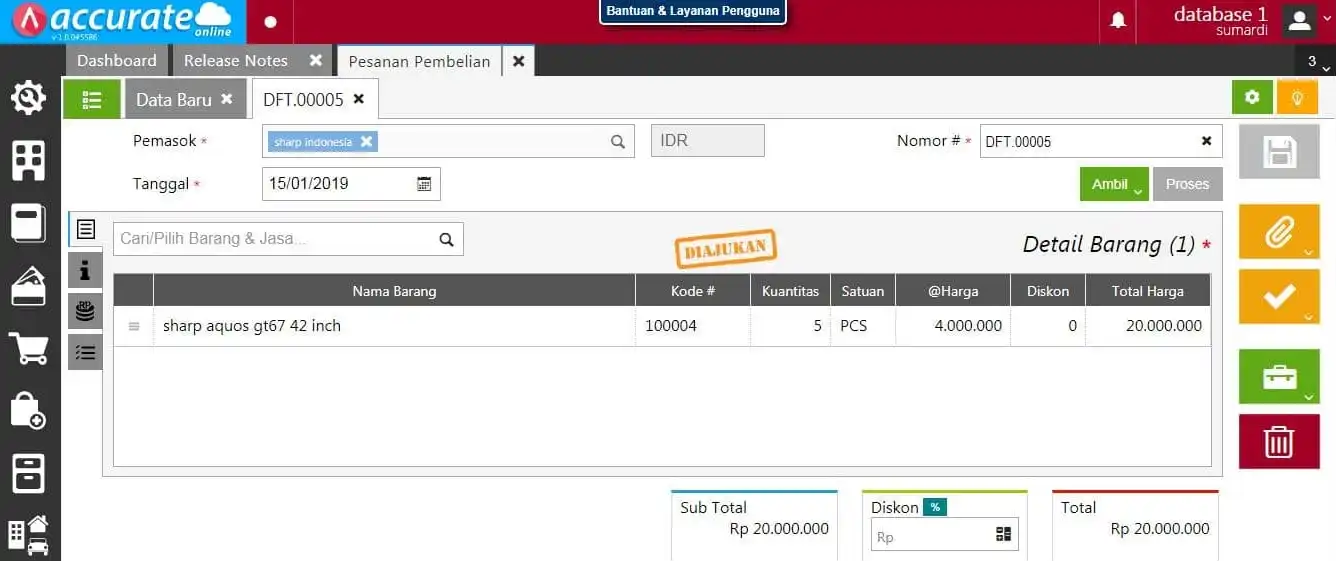Save the purchase order with the floppy icon

[1280, 152]
